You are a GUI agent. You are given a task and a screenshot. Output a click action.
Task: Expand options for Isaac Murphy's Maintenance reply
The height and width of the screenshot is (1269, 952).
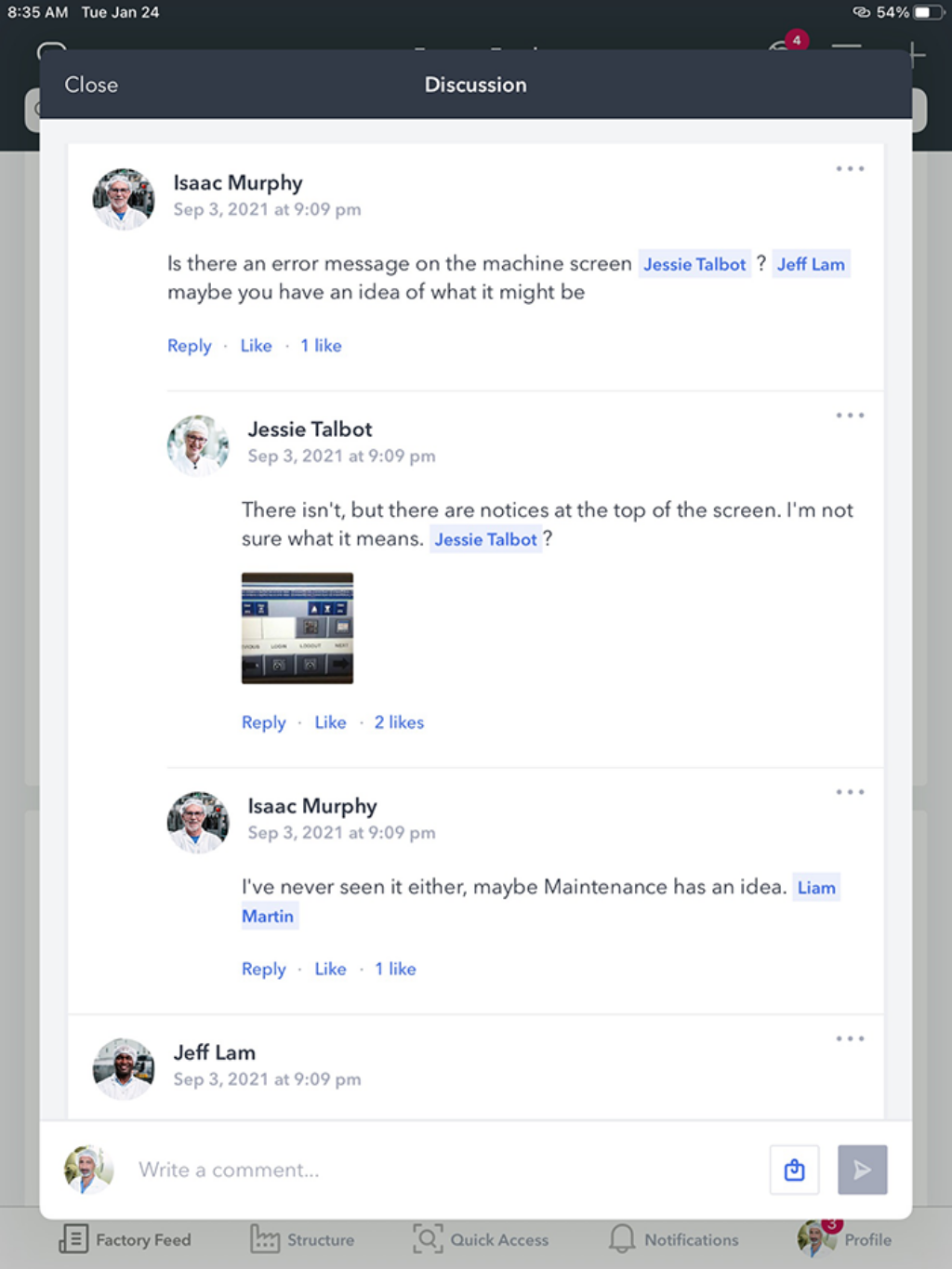pyautogui.click(x=850, y=792)
